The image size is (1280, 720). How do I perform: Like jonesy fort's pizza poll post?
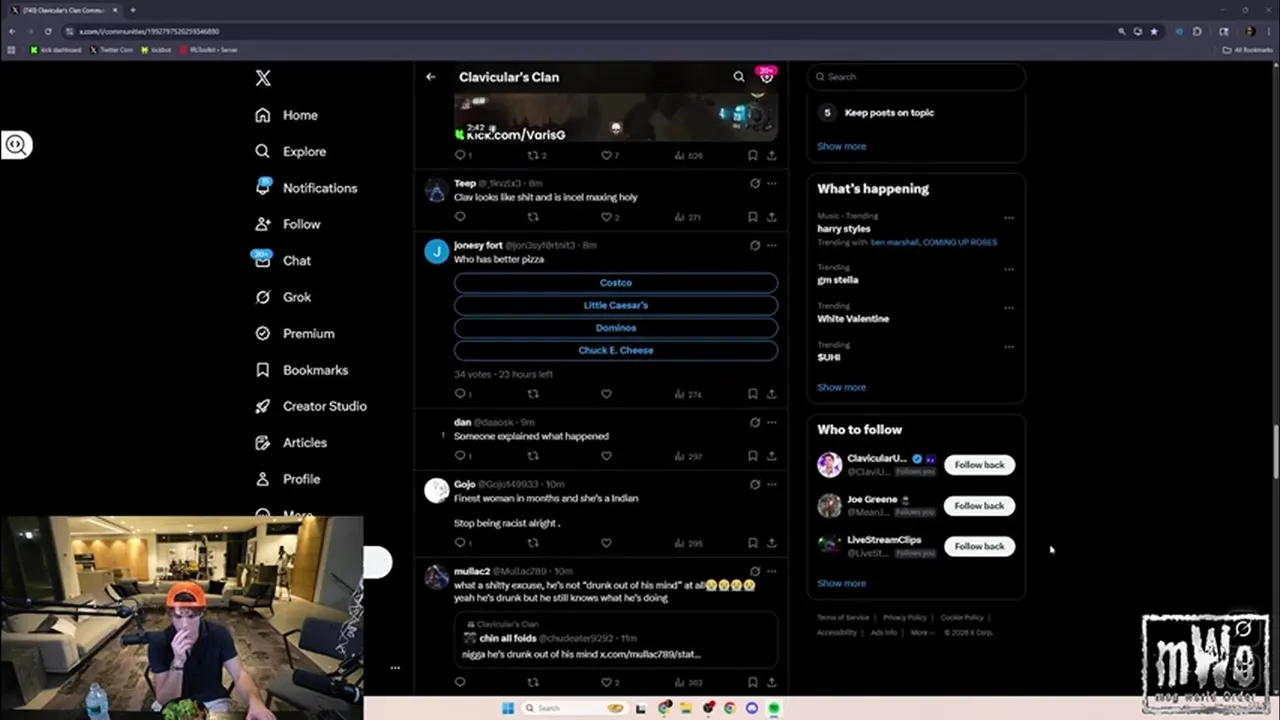click(606, 394)
